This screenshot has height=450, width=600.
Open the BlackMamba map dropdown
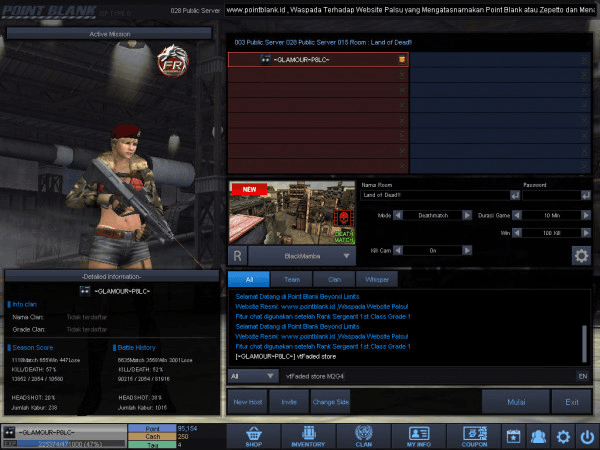[x=302, y=256]
